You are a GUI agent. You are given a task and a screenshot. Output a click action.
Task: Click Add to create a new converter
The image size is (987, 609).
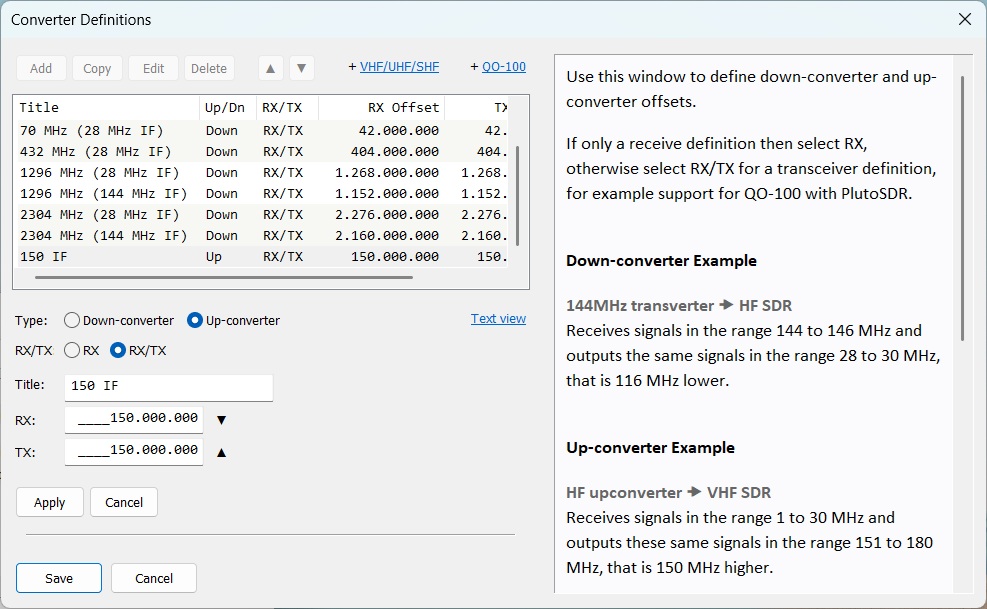pyautogui.click(x=41, y=68)
